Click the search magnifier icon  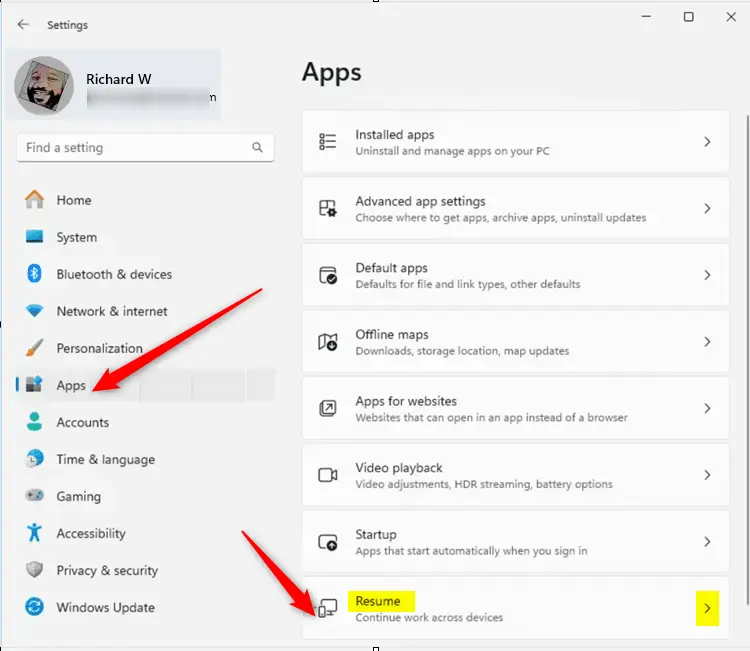point(257,147)
